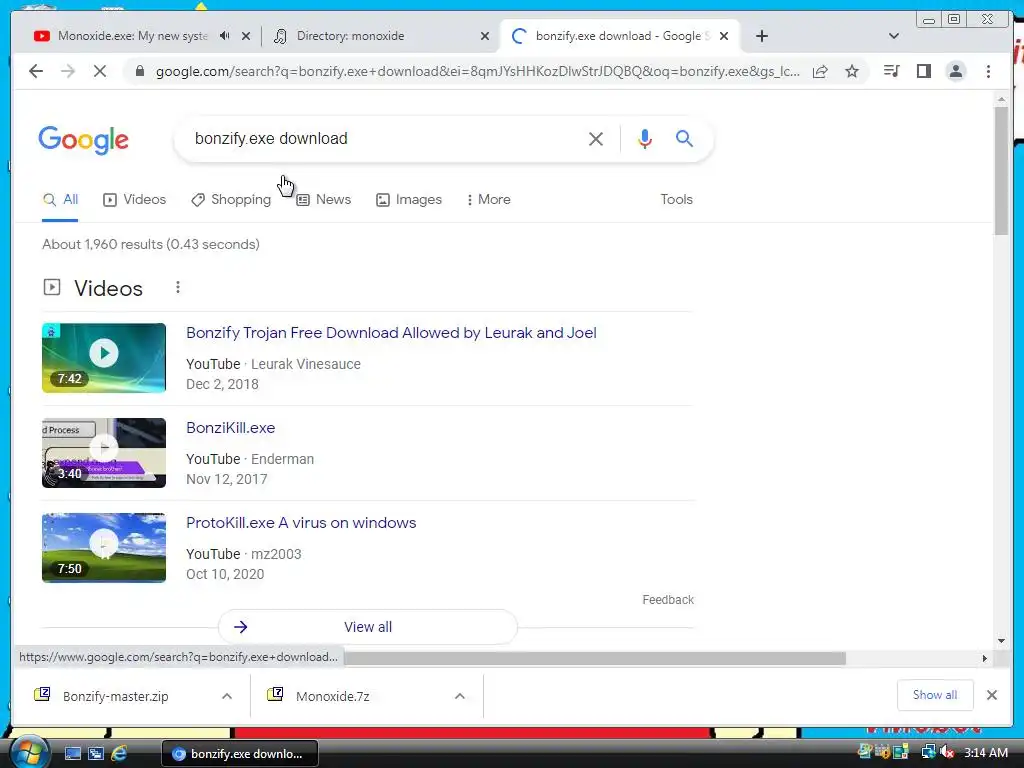
Task: Launch Internet Explorer from quick launch
Action: 120,754
